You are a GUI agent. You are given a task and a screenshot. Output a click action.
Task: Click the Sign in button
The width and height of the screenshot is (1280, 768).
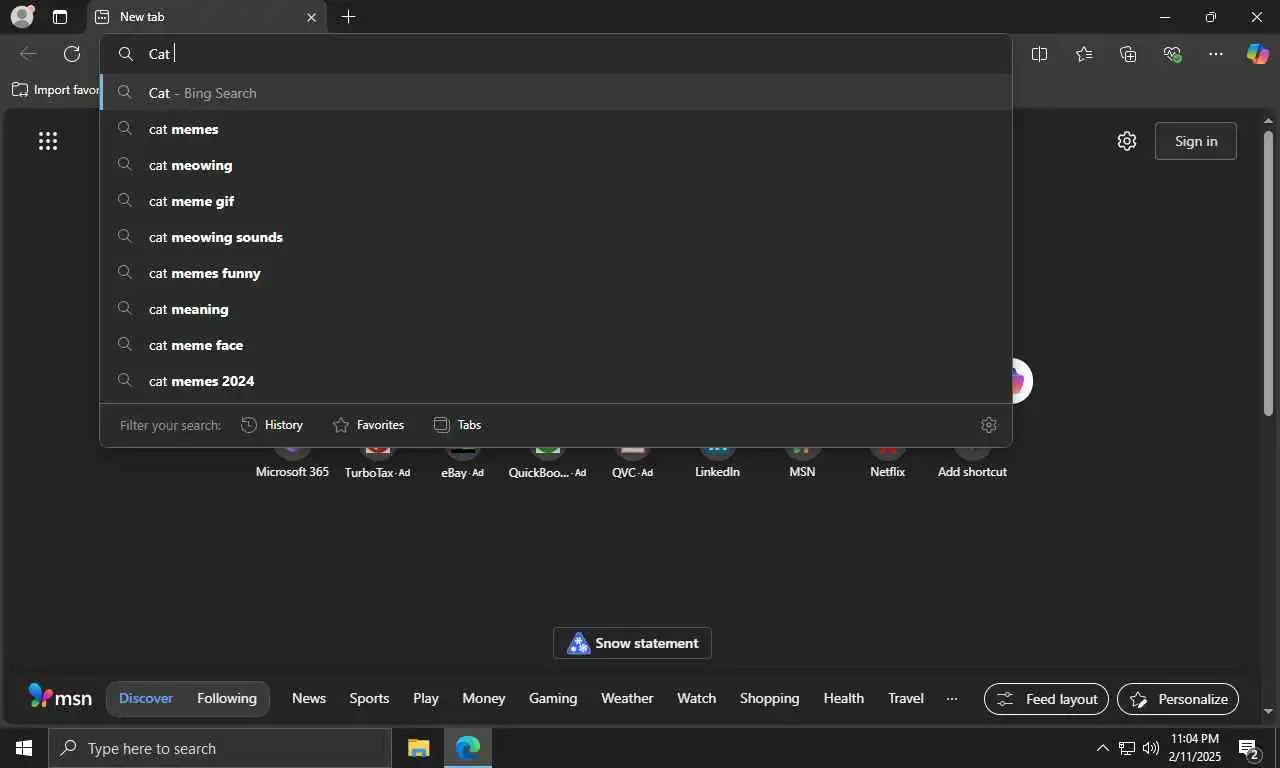pos(1196,141)
